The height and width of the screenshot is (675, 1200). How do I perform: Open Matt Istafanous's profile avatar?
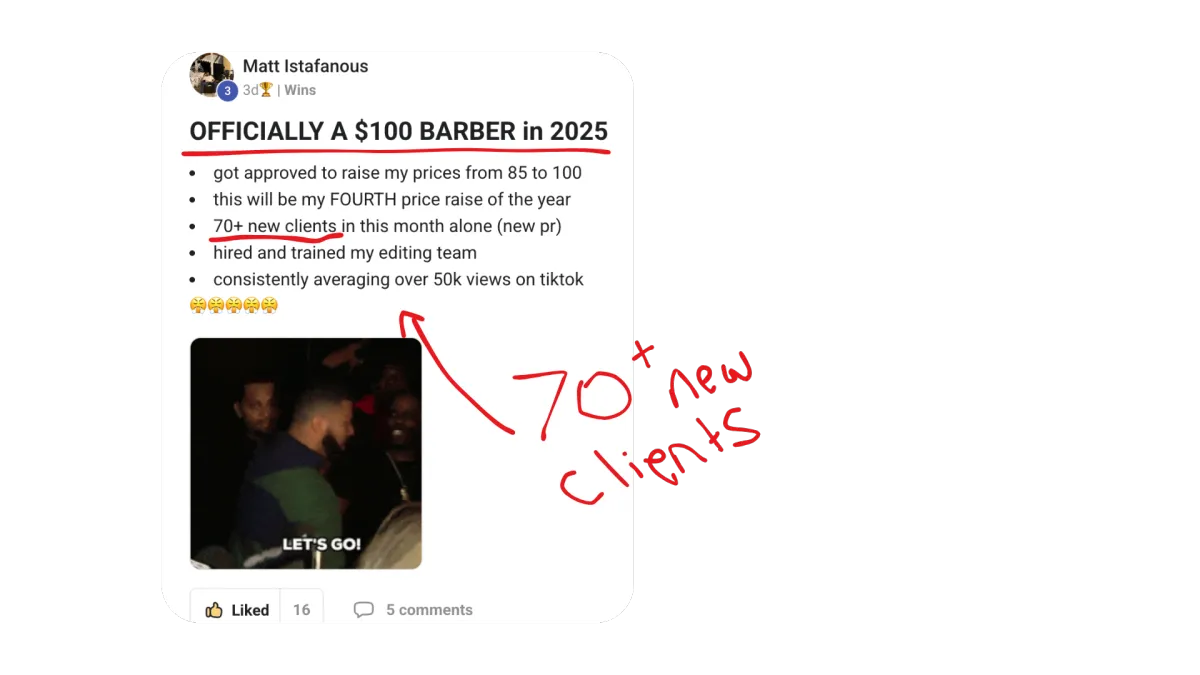coord(211,74)
